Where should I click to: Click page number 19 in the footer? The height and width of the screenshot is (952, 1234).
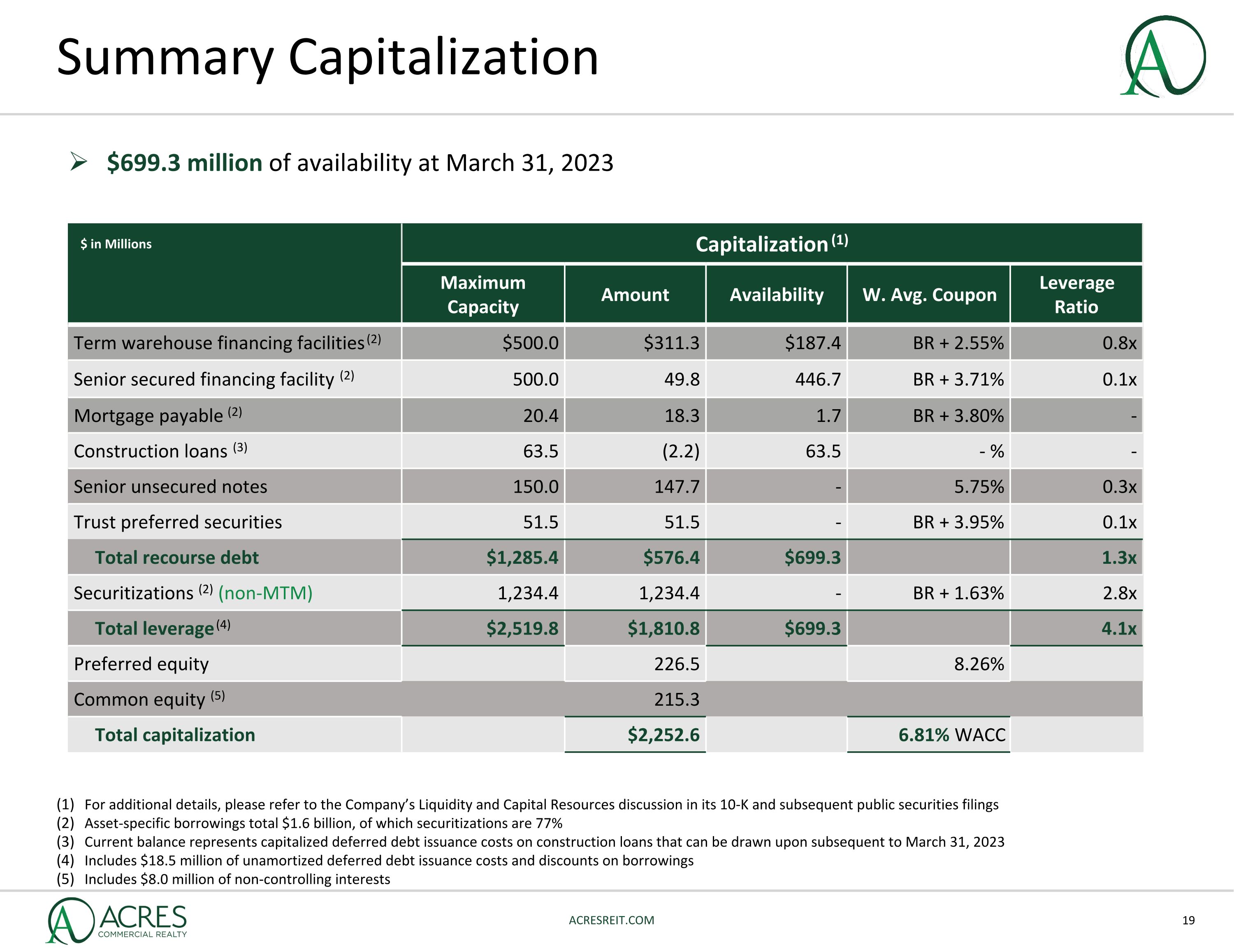1188,920
